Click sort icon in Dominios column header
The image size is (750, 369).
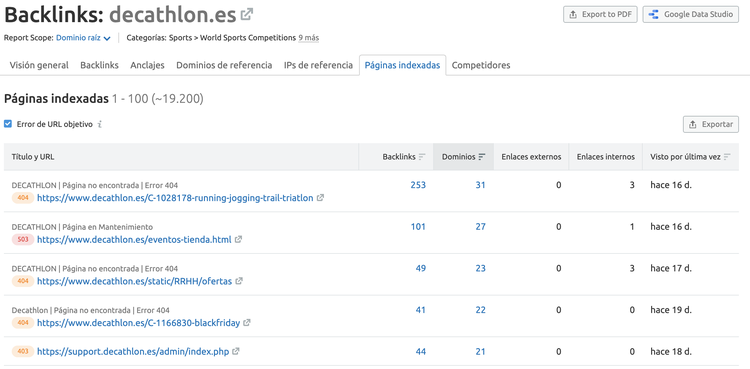pos(482,157)
